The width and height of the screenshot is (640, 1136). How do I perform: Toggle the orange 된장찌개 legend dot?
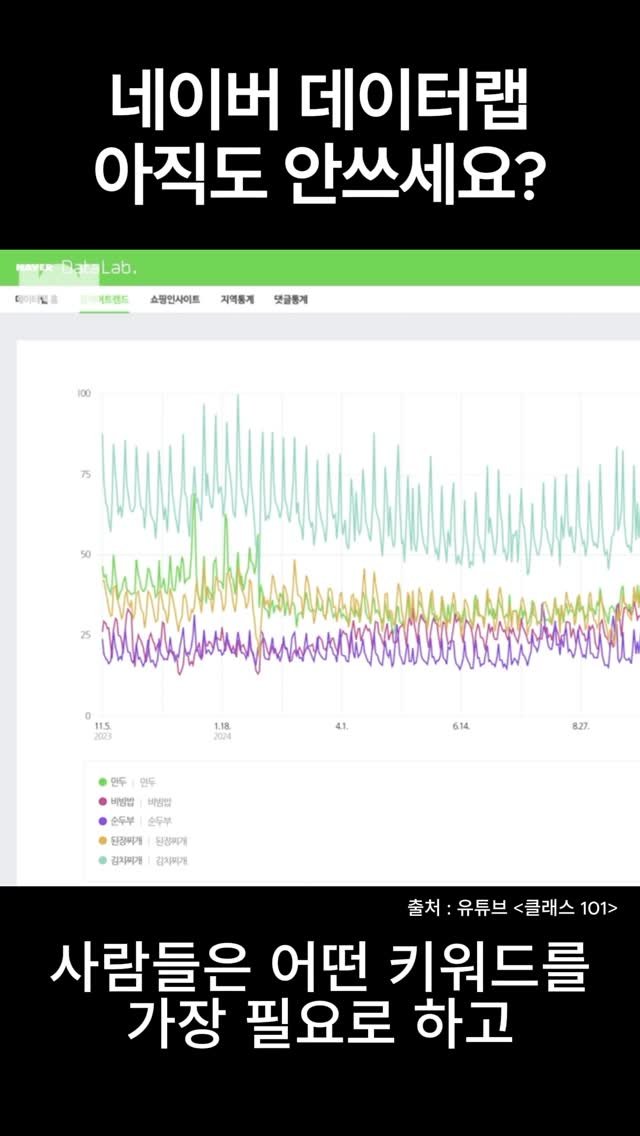click(103, 841)
